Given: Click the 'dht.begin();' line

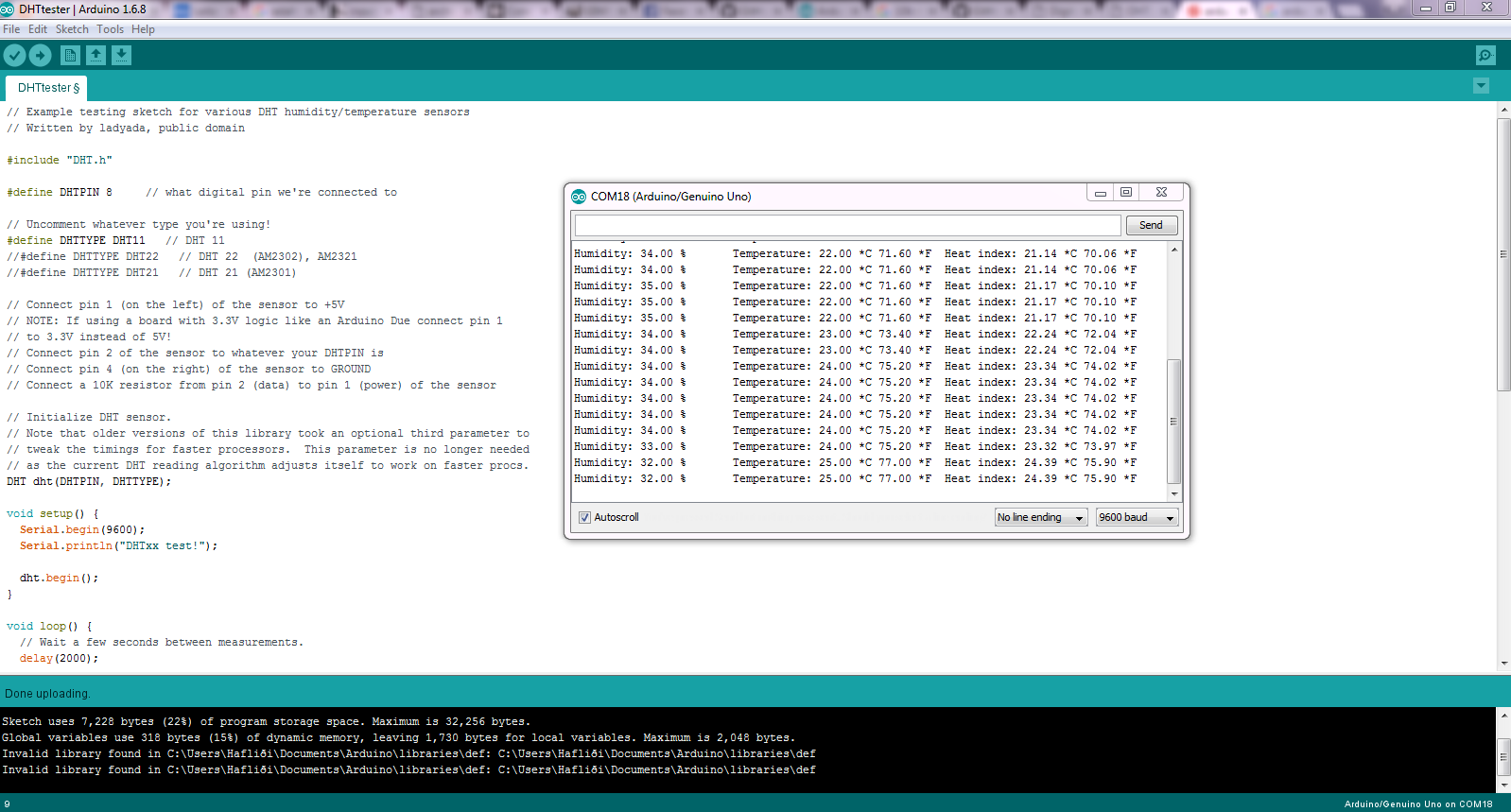Looking at the screenshot, I should point(59,579).
